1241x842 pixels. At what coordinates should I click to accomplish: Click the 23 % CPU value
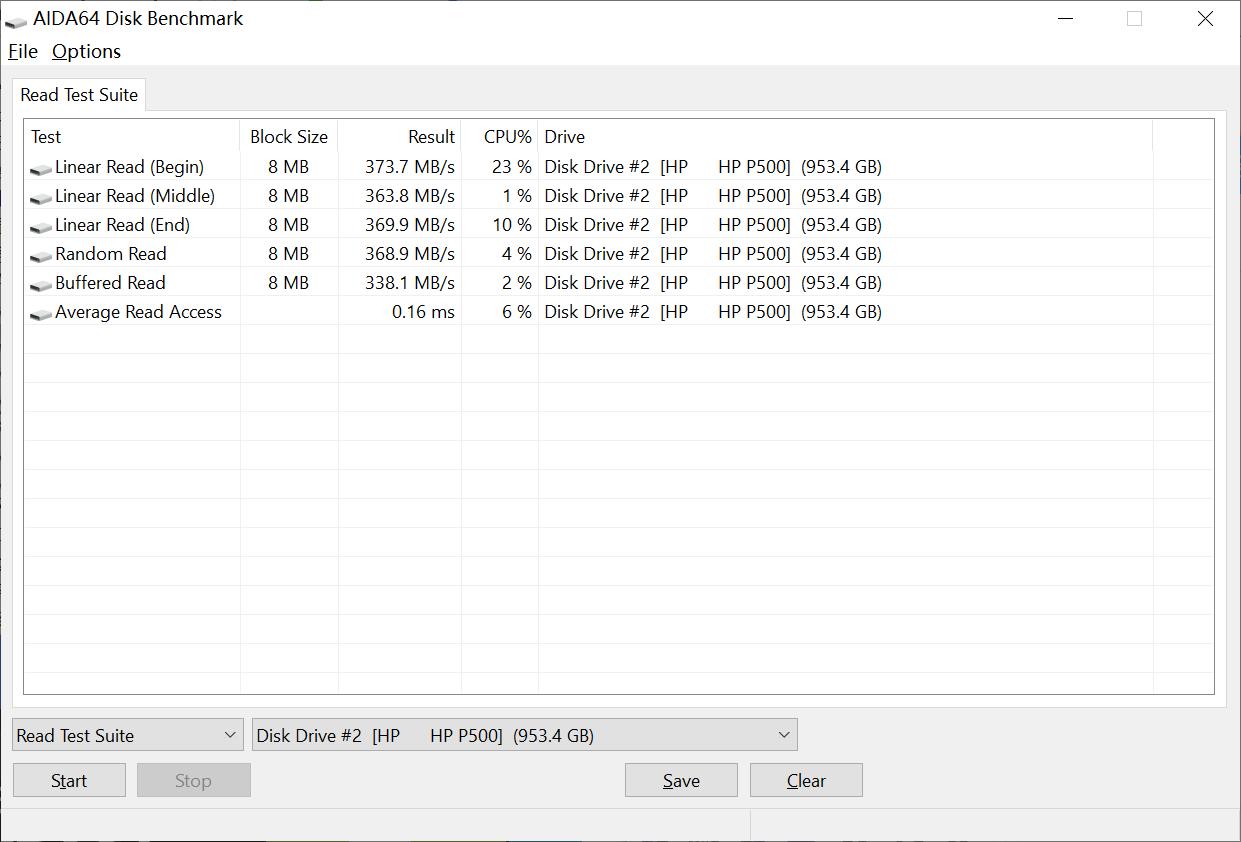click(512, 166)
